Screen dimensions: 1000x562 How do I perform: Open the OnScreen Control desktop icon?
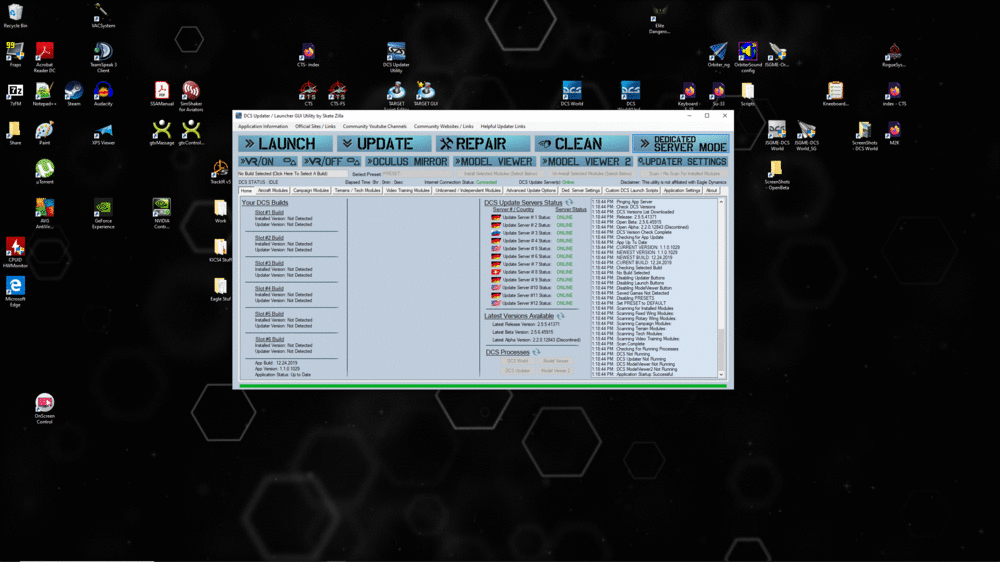click(44, 409)
